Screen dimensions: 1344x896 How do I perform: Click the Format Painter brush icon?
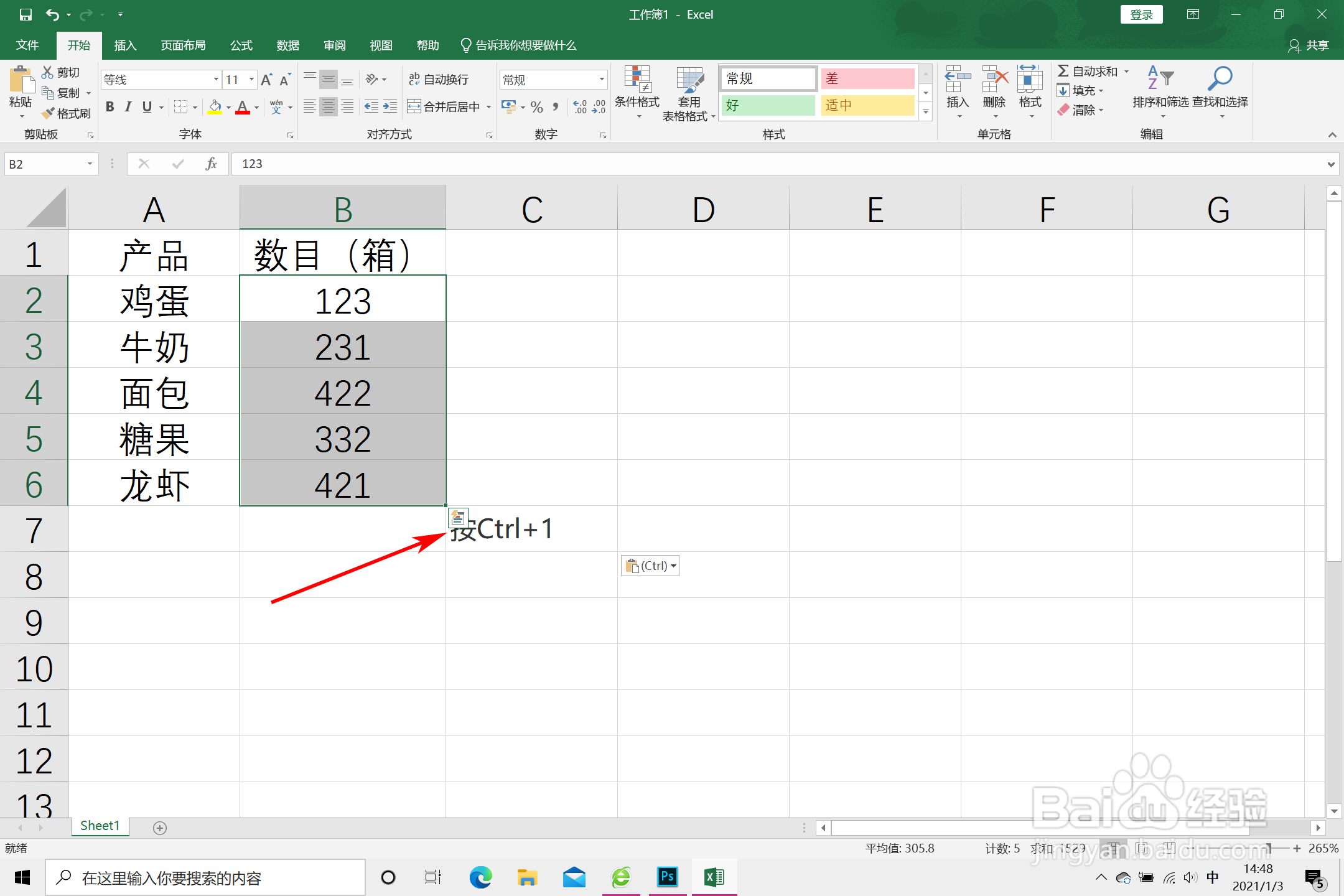(x=49, y=113)
